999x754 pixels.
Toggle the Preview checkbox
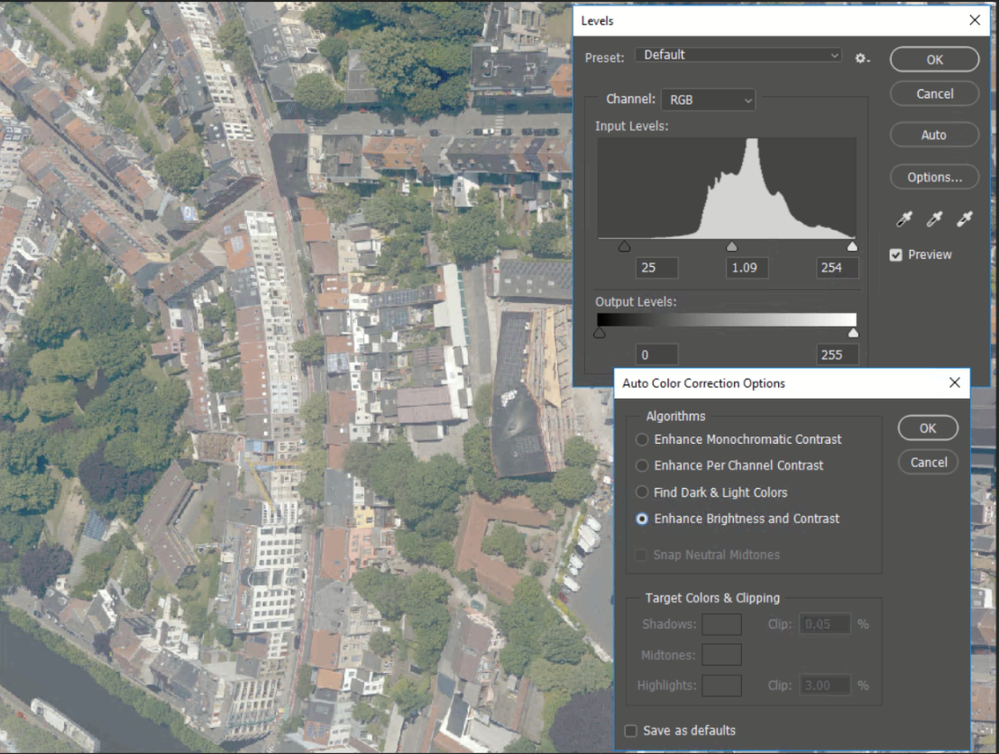(x=896, y=255)
